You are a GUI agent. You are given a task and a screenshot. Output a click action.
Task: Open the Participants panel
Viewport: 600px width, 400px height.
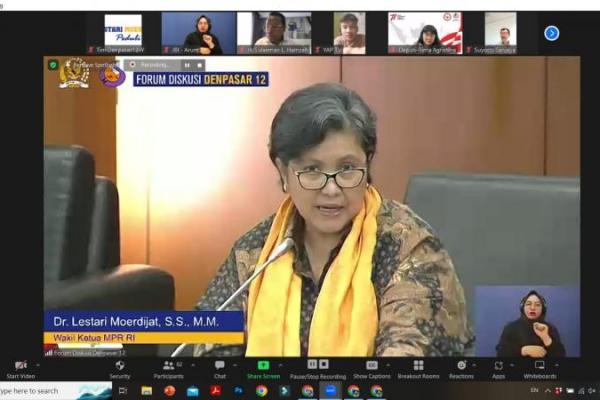click(x=167, y=366)
